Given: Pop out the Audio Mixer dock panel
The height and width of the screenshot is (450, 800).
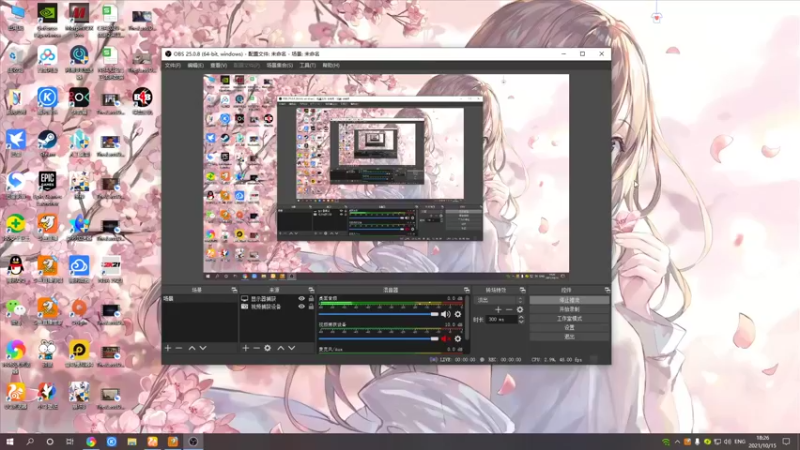Looking at the screenshot, I should click(466, 290).
